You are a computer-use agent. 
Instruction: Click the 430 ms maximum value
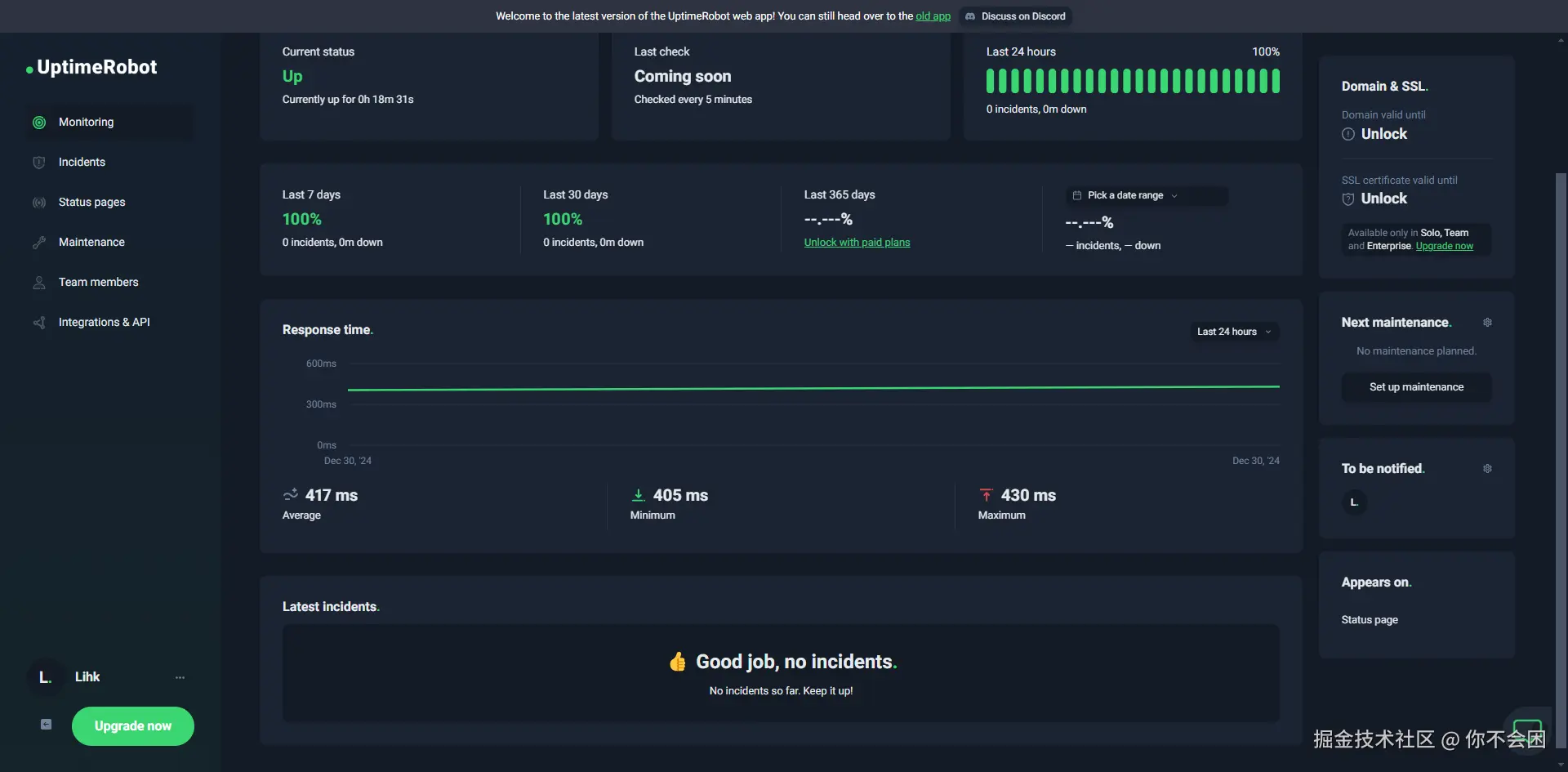1028,495
